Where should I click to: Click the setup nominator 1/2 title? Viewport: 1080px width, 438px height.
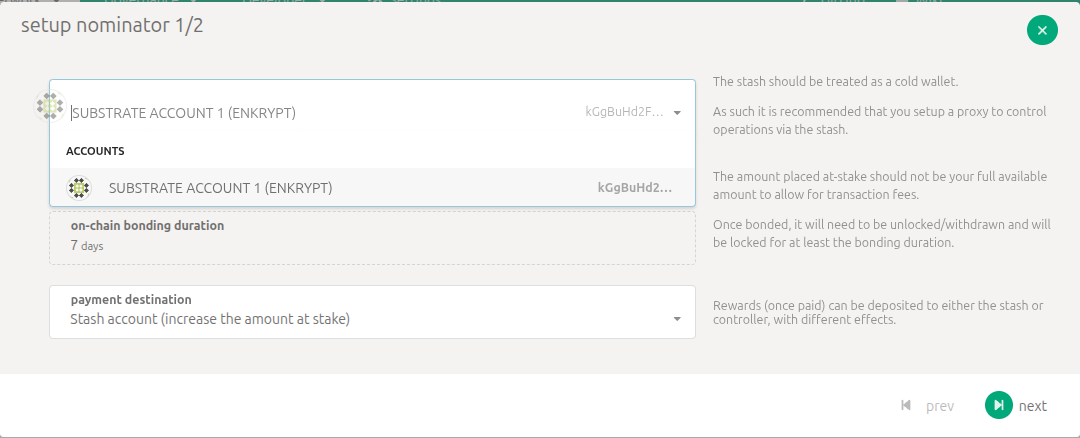tap(112, 25)
